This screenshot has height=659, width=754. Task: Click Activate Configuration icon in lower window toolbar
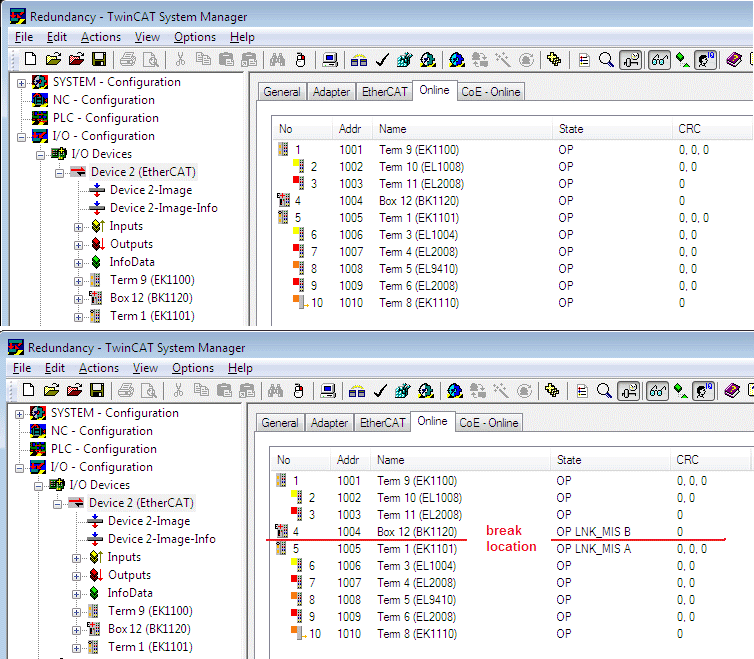402,391
